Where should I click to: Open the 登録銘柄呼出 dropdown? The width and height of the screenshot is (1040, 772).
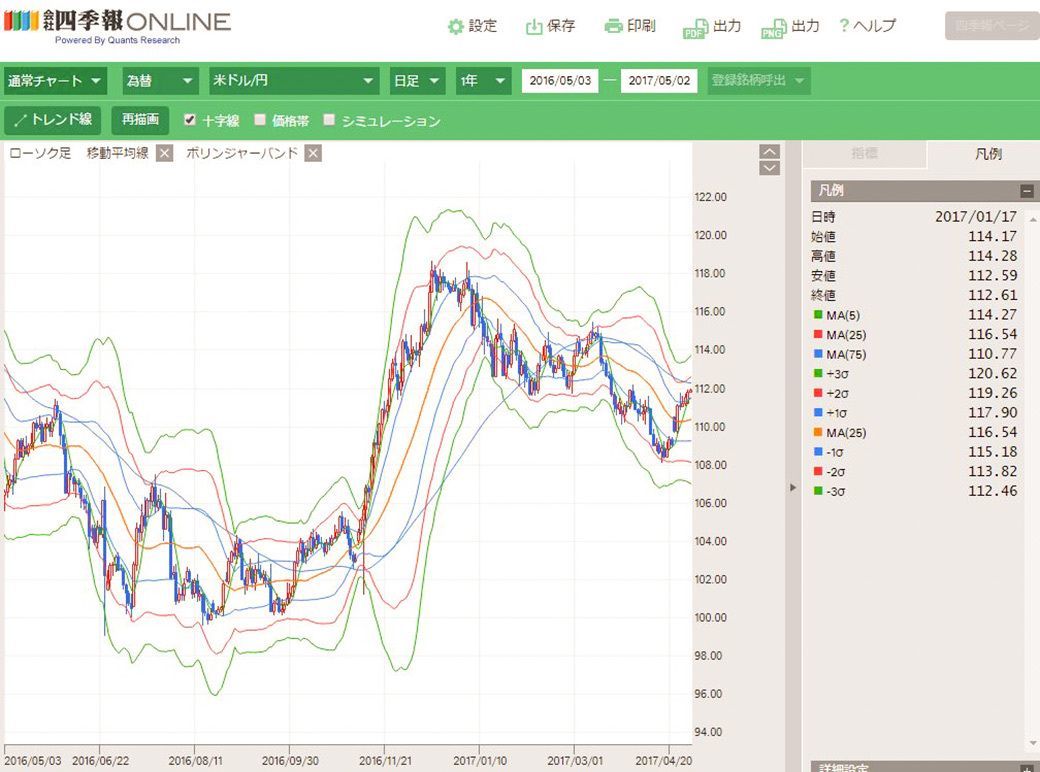pyautogui.click(x=759, y=81)
